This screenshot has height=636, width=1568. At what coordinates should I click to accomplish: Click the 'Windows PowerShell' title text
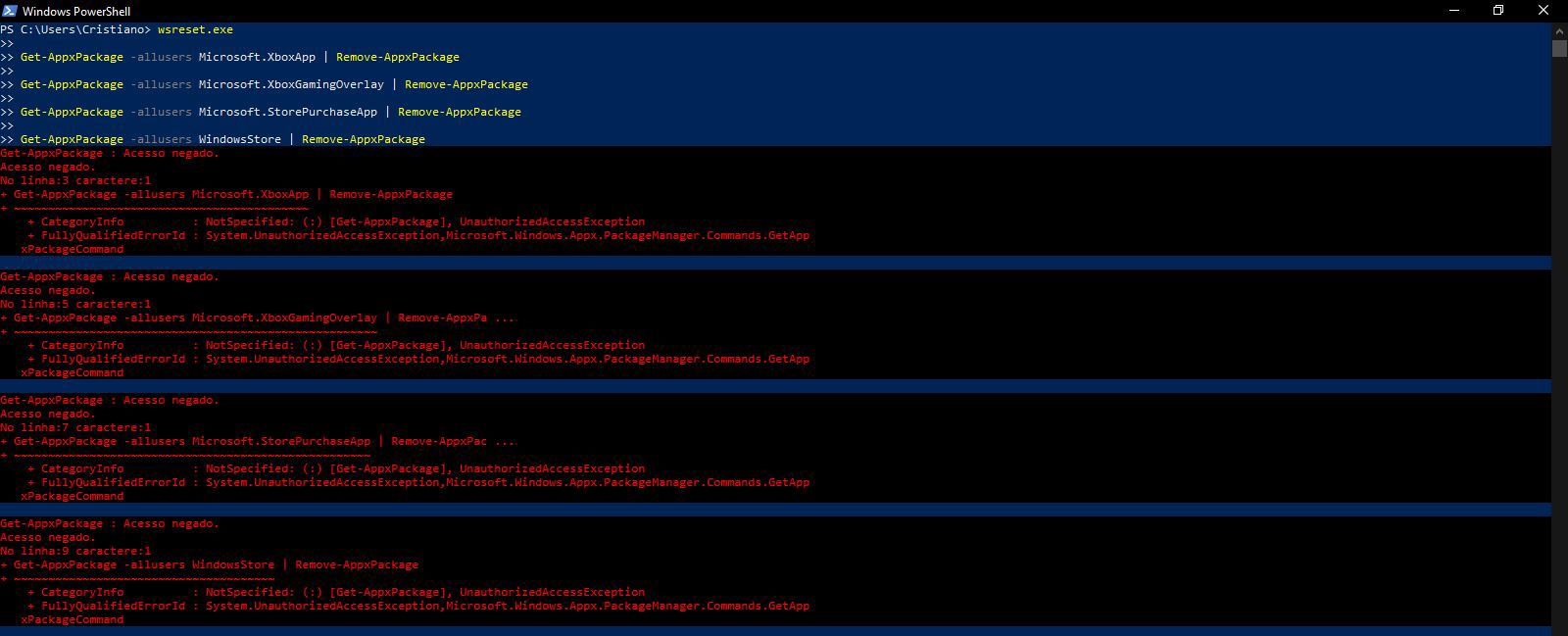(75, 12)
